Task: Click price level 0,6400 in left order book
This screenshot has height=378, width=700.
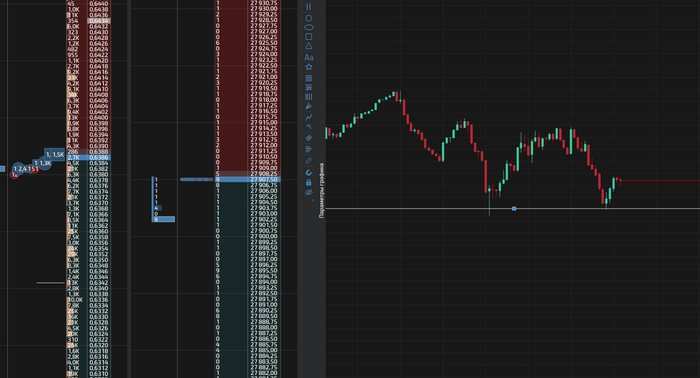Action: tap(98, 117)
